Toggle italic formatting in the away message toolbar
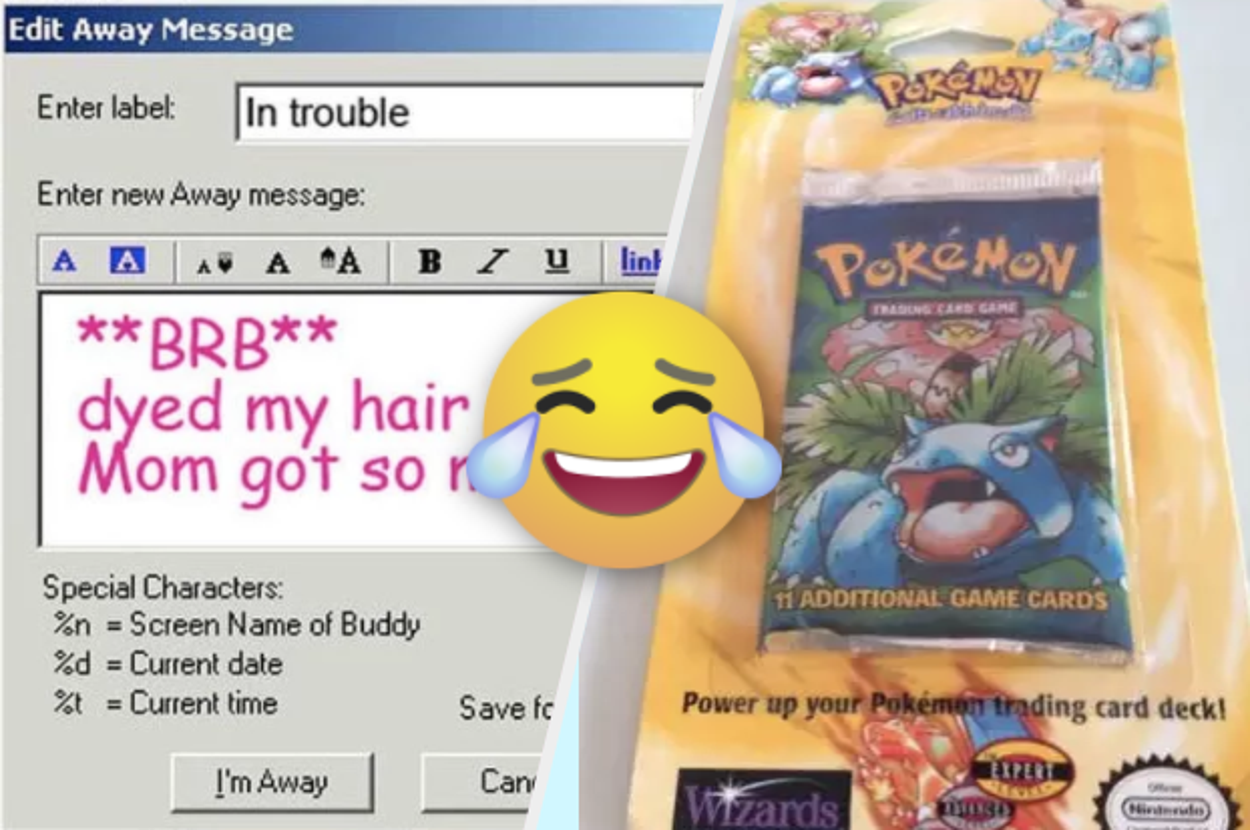Image resolution: width=1250 pixels, height=830 pixels. click(492, 262)
